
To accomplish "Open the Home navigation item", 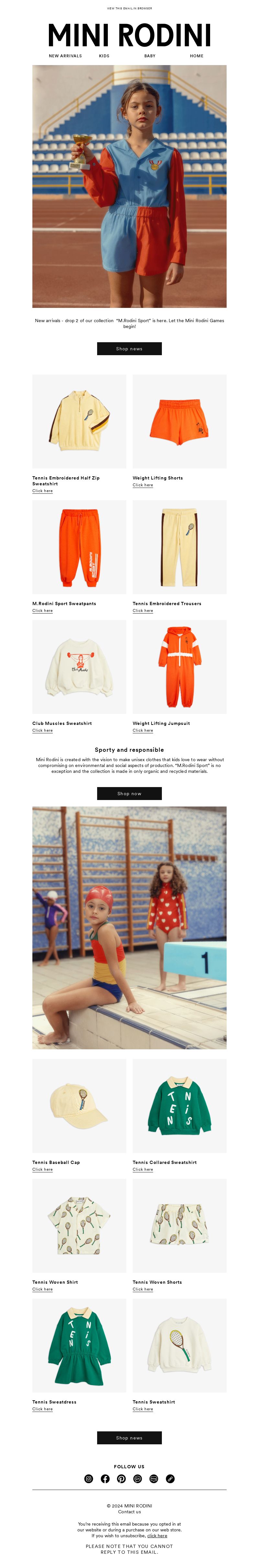I will coord(197,56).
